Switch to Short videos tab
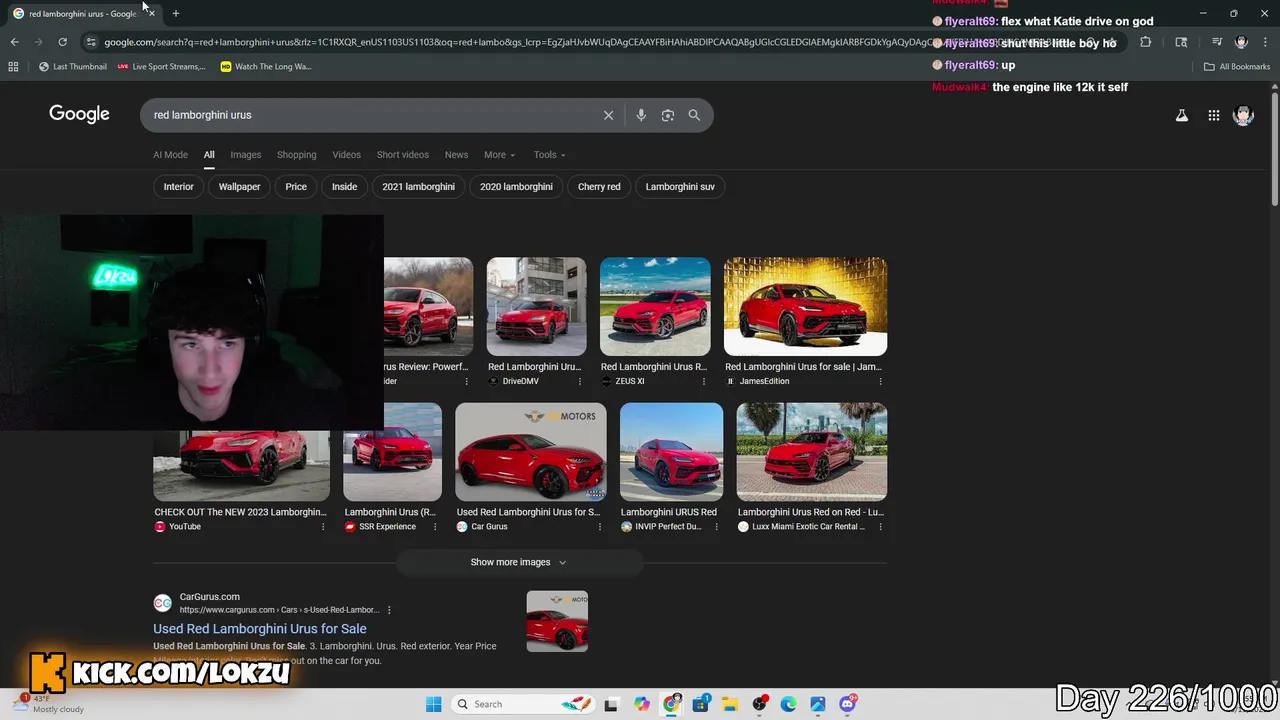 tap(403, 155)
